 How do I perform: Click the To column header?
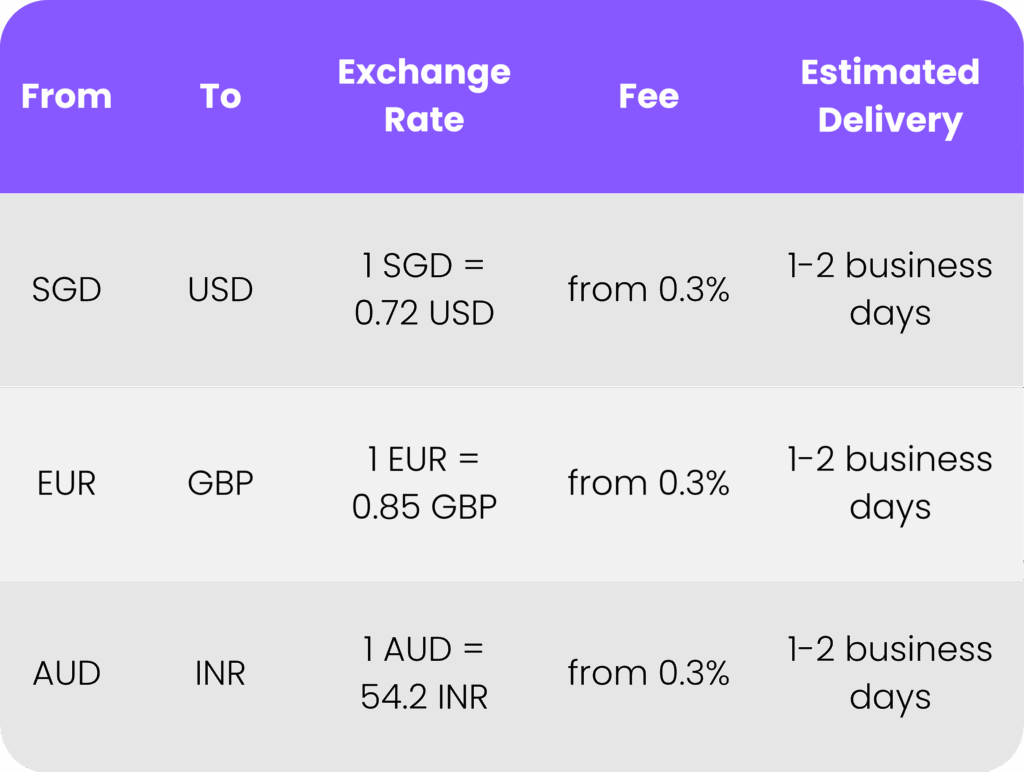220,96
